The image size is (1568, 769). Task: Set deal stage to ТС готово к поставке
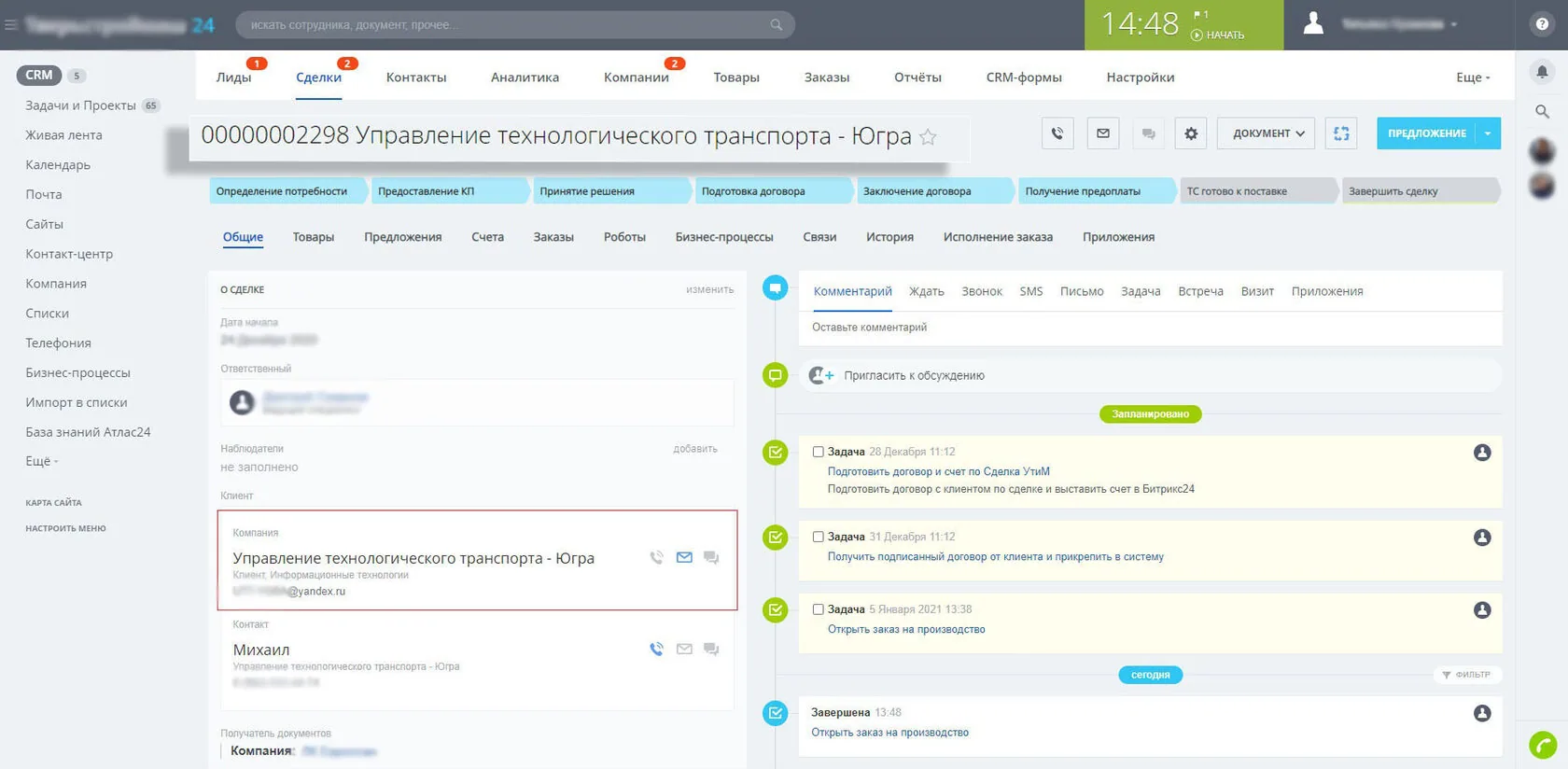tap(1258, 191)
